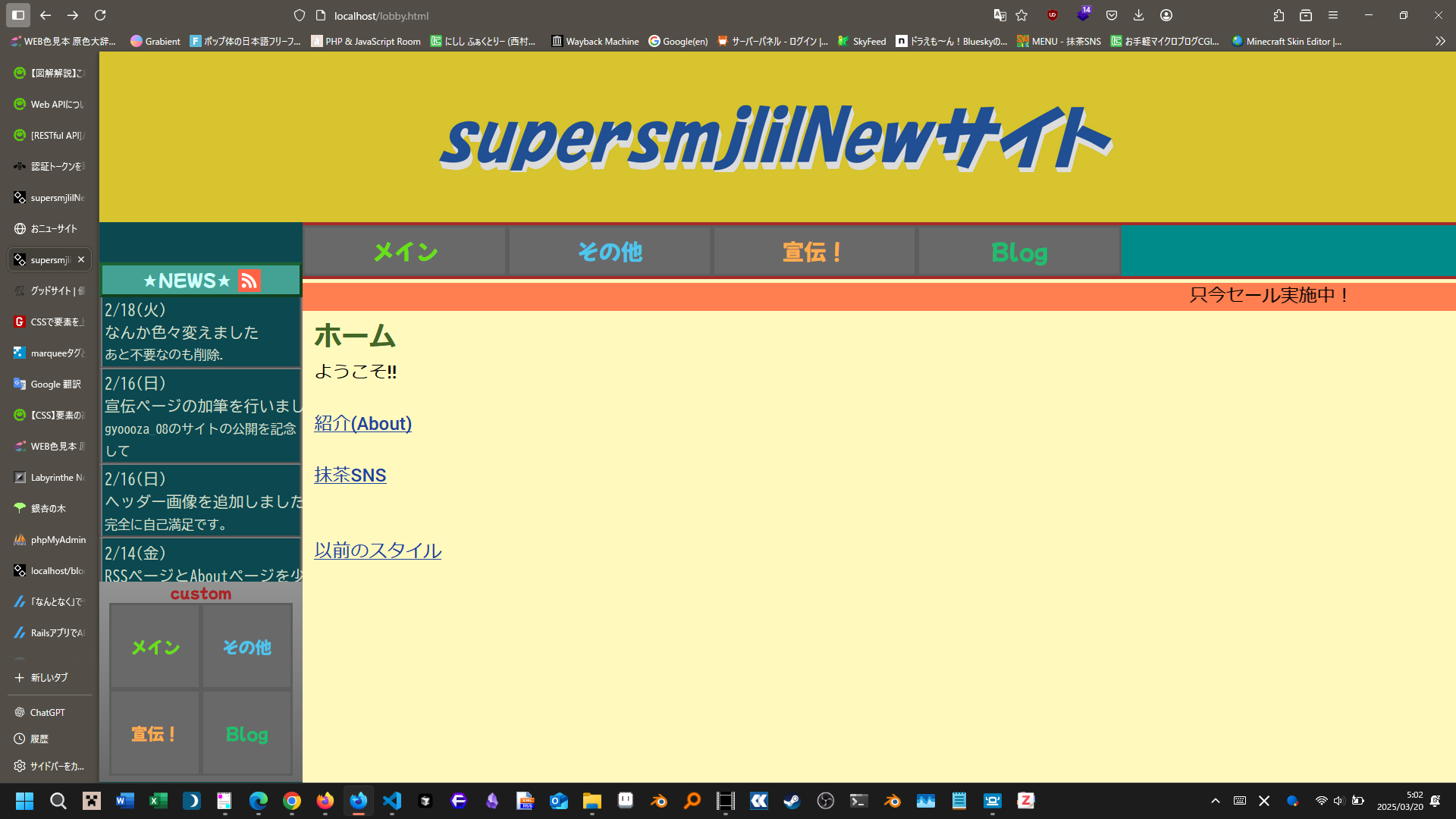This screenshot has height=819, width=1456.
Task: Expand hidden system tray icons
Action: (1215, 801)
